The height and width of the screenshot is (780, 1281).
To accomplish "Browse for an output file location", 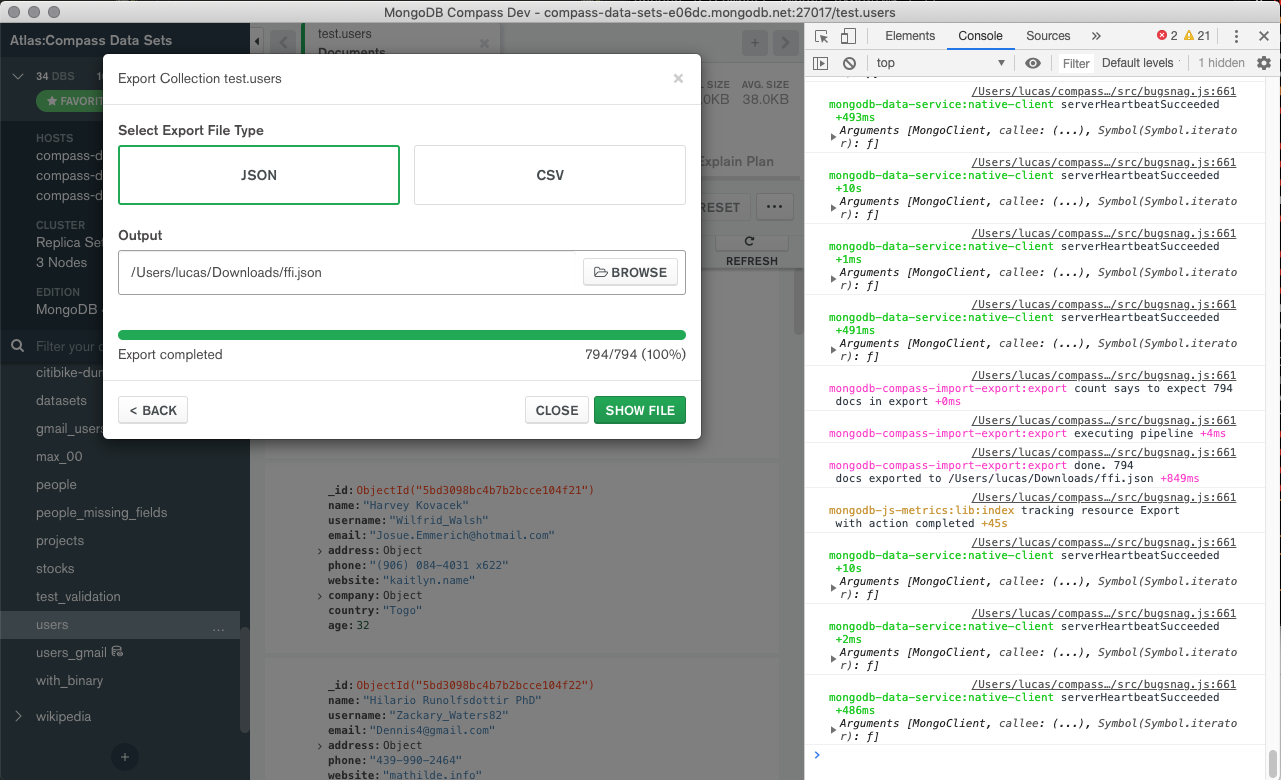I will click(631, 272).
